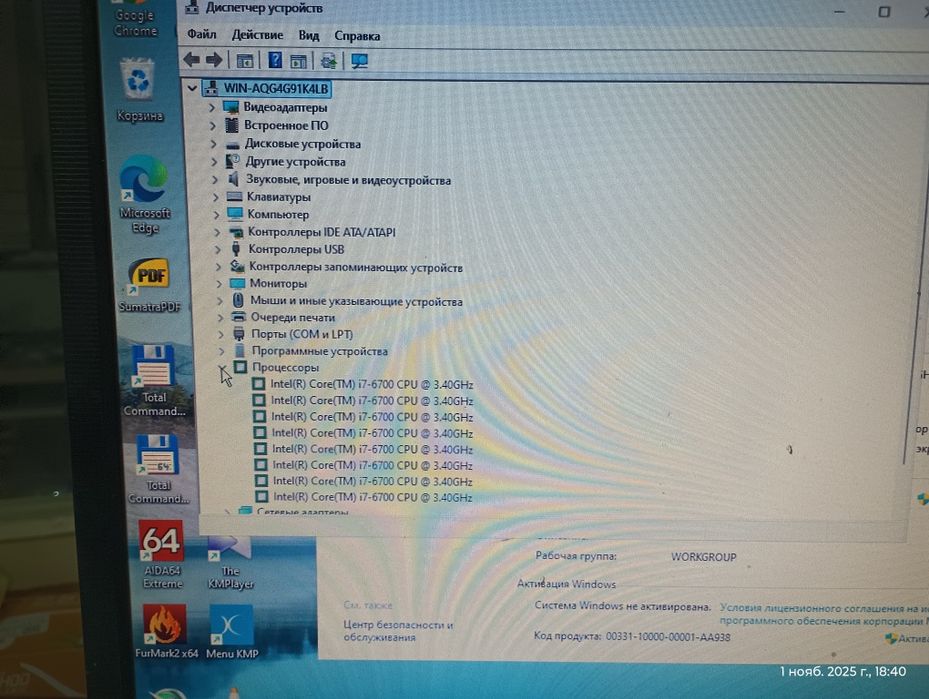Click the Активация Windows heading

pos(566,584)
